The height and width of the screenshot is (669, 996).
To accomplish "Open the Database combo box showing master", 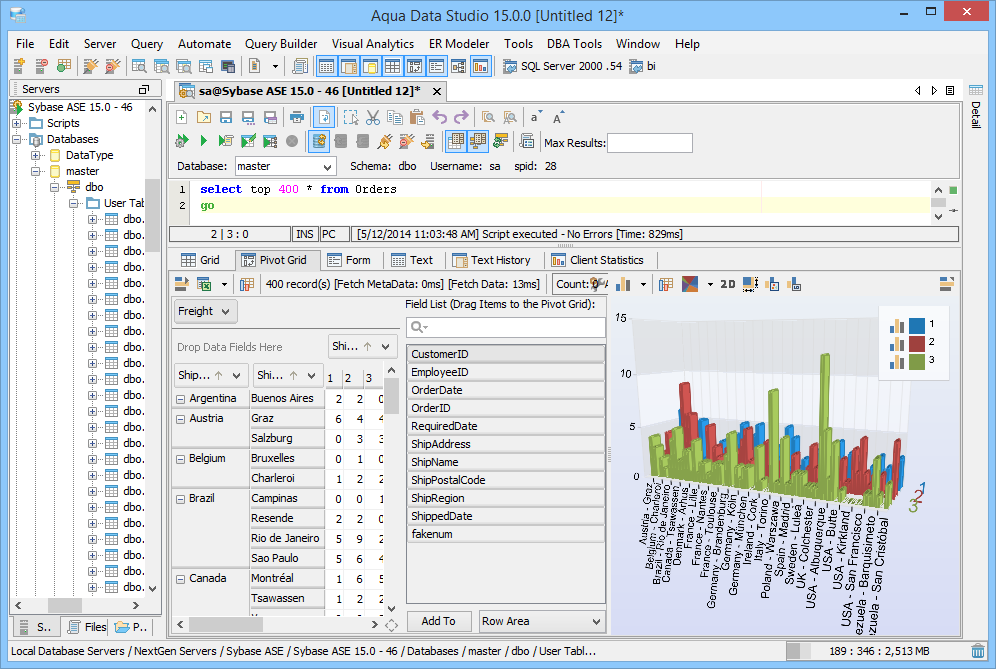I will click(285, 166).
